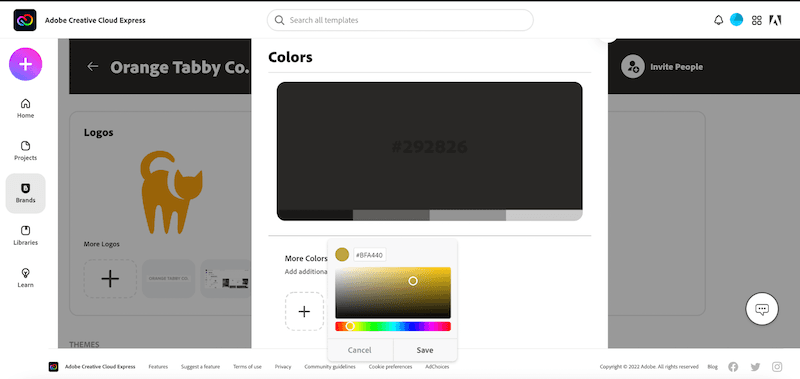Select the dark gray shade strip
The image size is (800, 379).
pyautogui.click(x=391, y=215)
